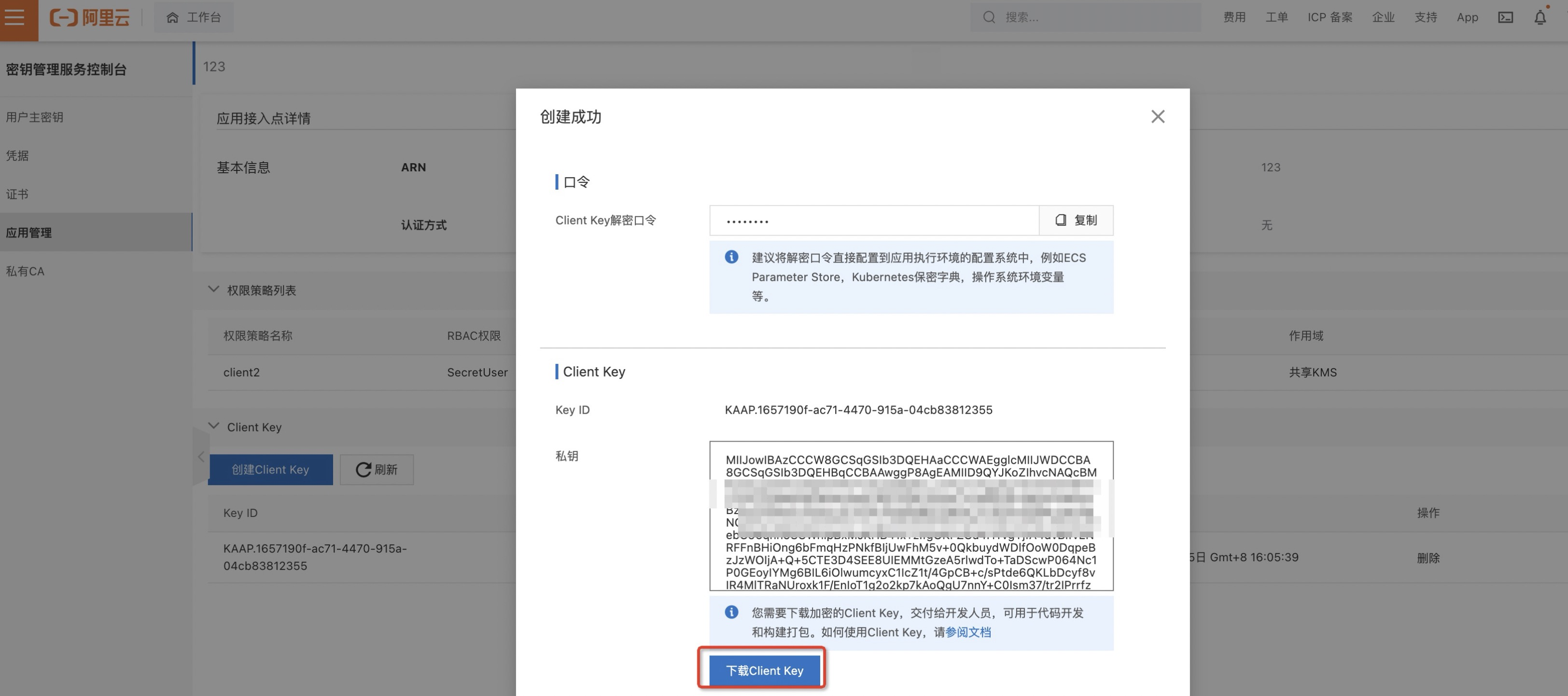Viewport: 1568px width, 696px height.
Task: Collapse the left sidebar arrow
Action: click(200, 456)
